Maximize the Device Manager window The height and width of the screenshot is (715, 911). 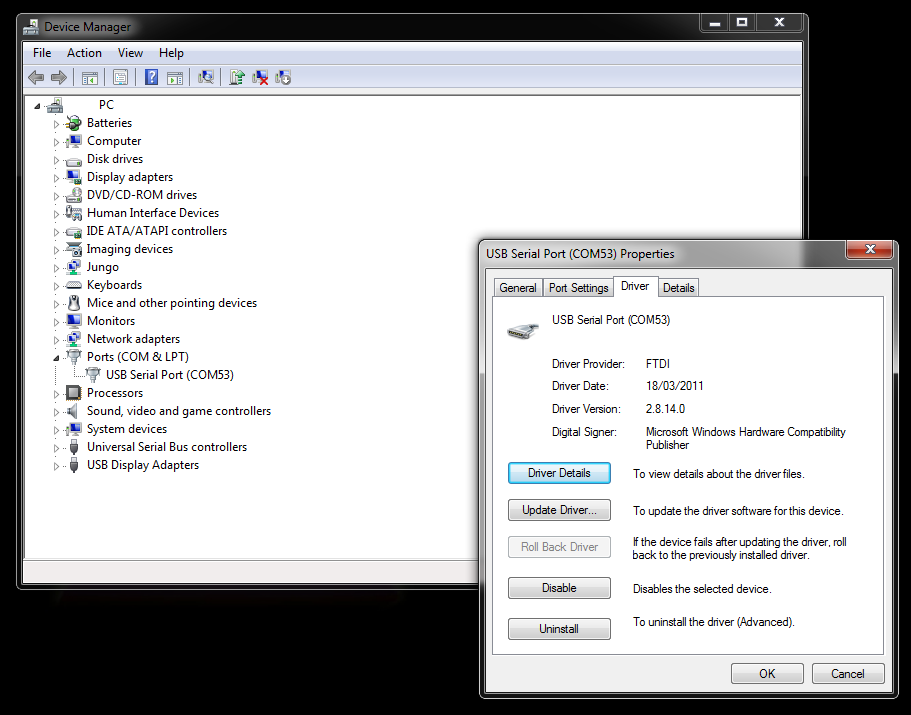pyautogui.click(x=742, y=22)
